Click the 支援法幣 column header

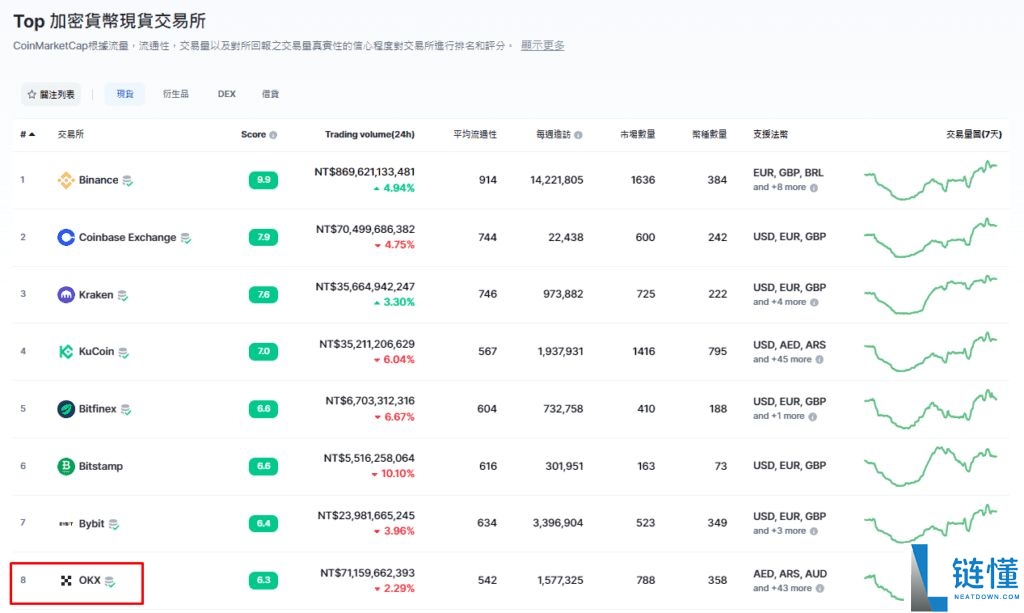click(x=771, y=134)
